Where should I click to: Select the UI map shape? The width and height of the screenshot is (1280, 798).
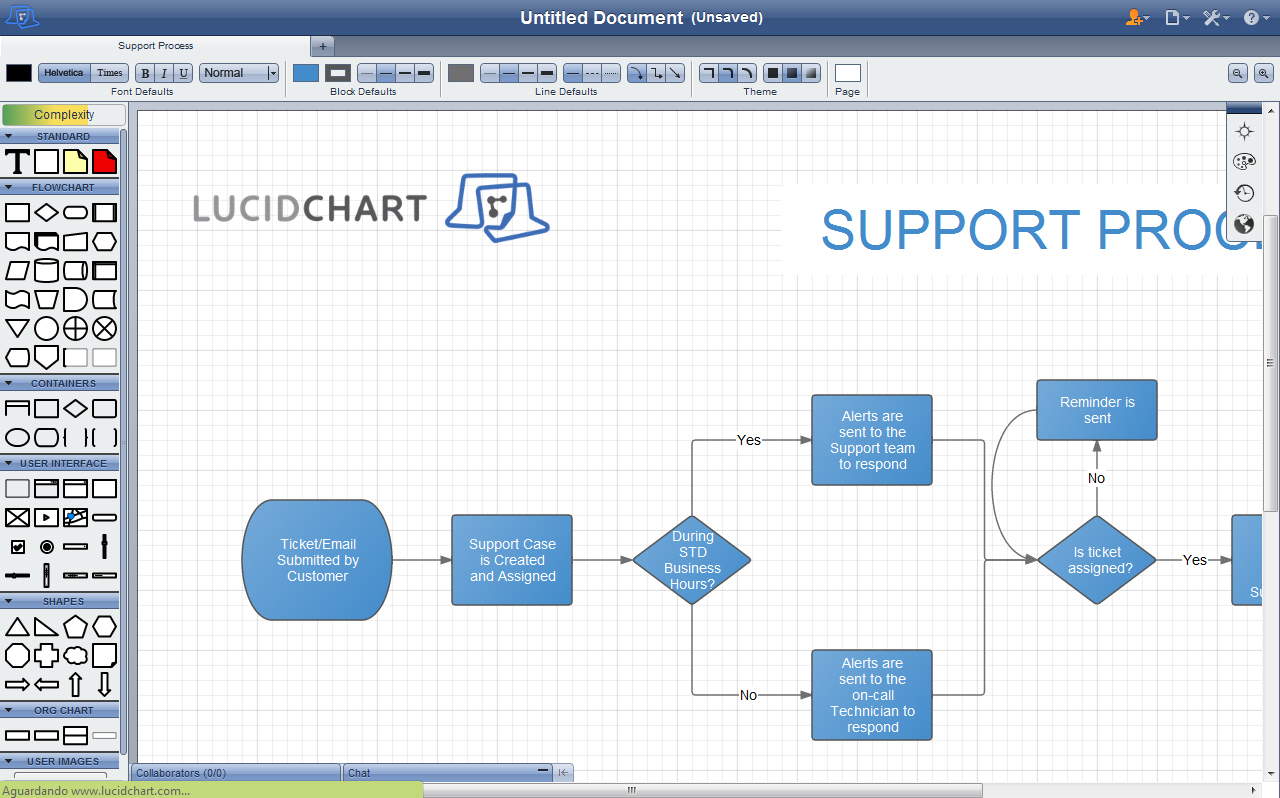(75, 518)
